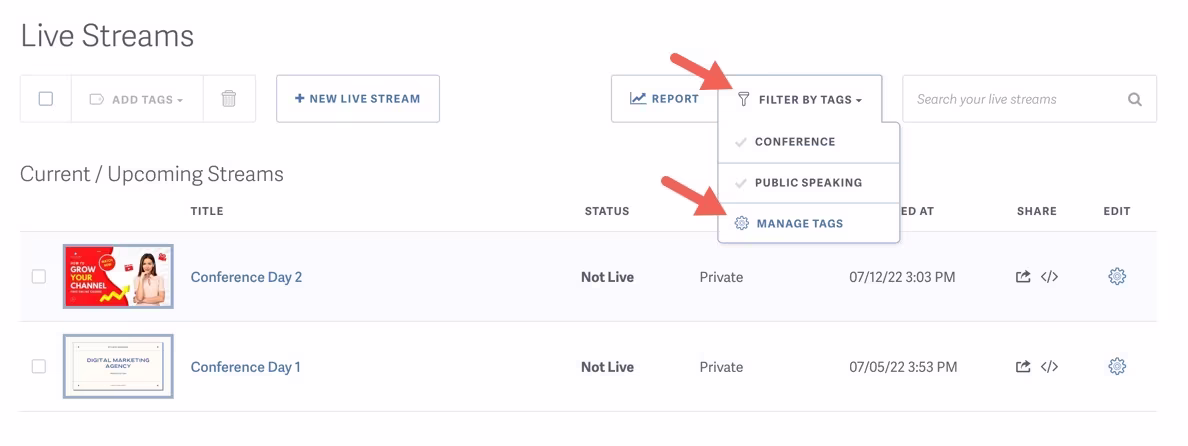Toggle the select-all checkbox in toolbar
Viewport: 1188px width, 446px height.
point(45,98)
